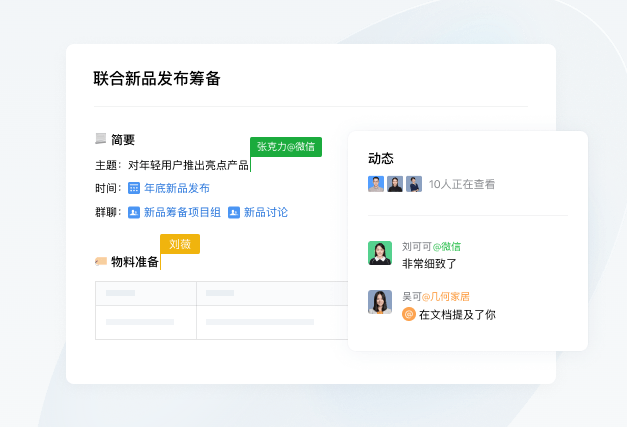Open the 新品筹备项目组 group chat link
627x427 pixels.
click(182, 212)
